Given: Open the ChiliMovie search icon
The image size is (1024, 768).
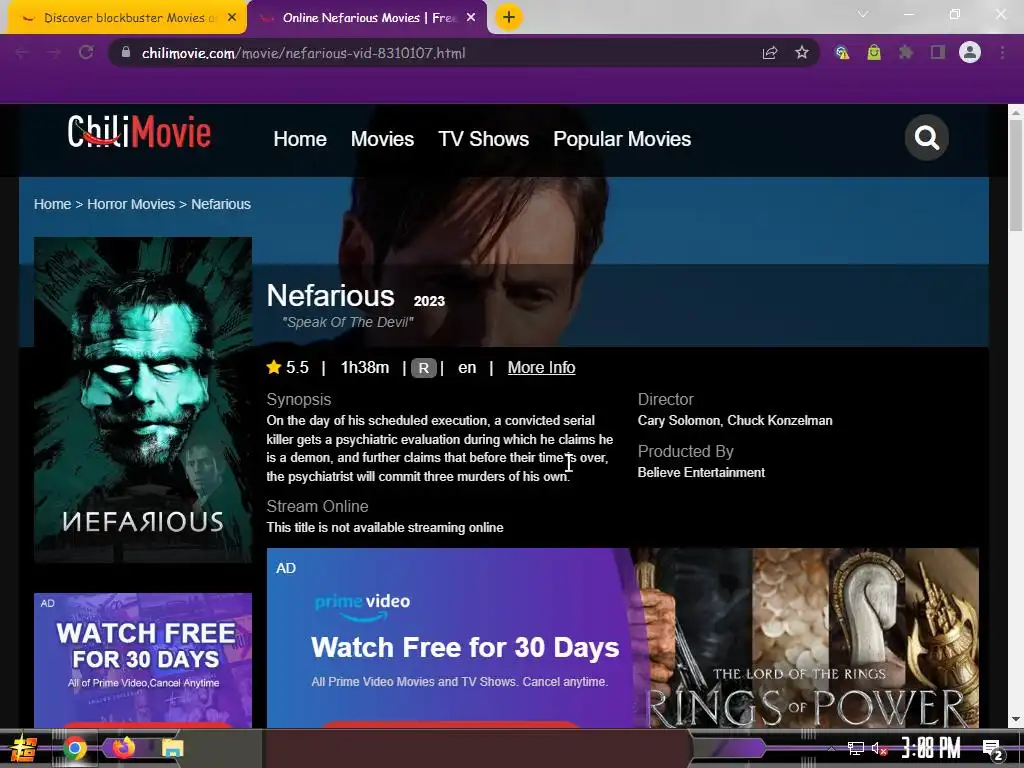Looking at the screenshot, I should (926, 138).
